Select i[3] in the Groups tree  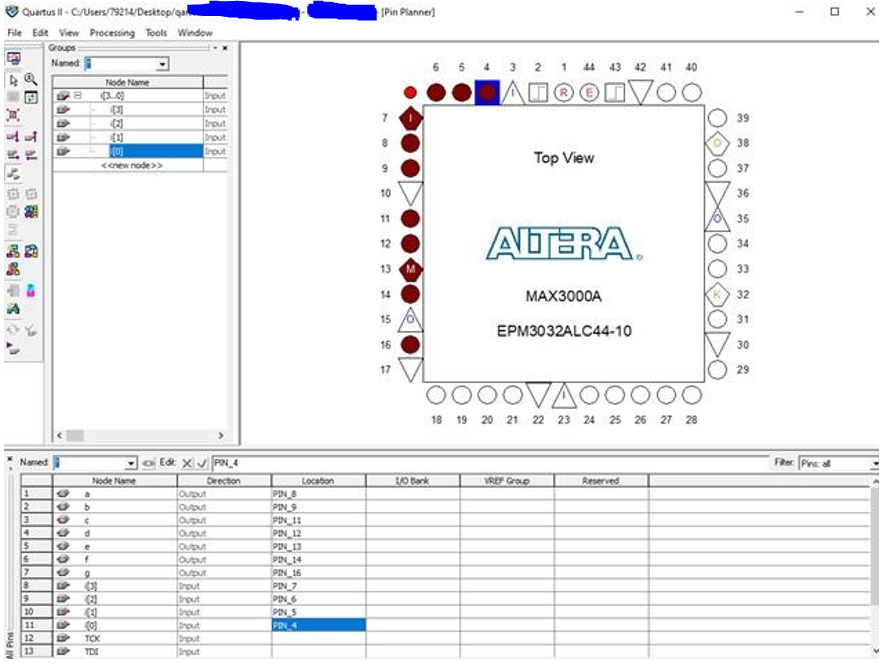pos(117,110)
